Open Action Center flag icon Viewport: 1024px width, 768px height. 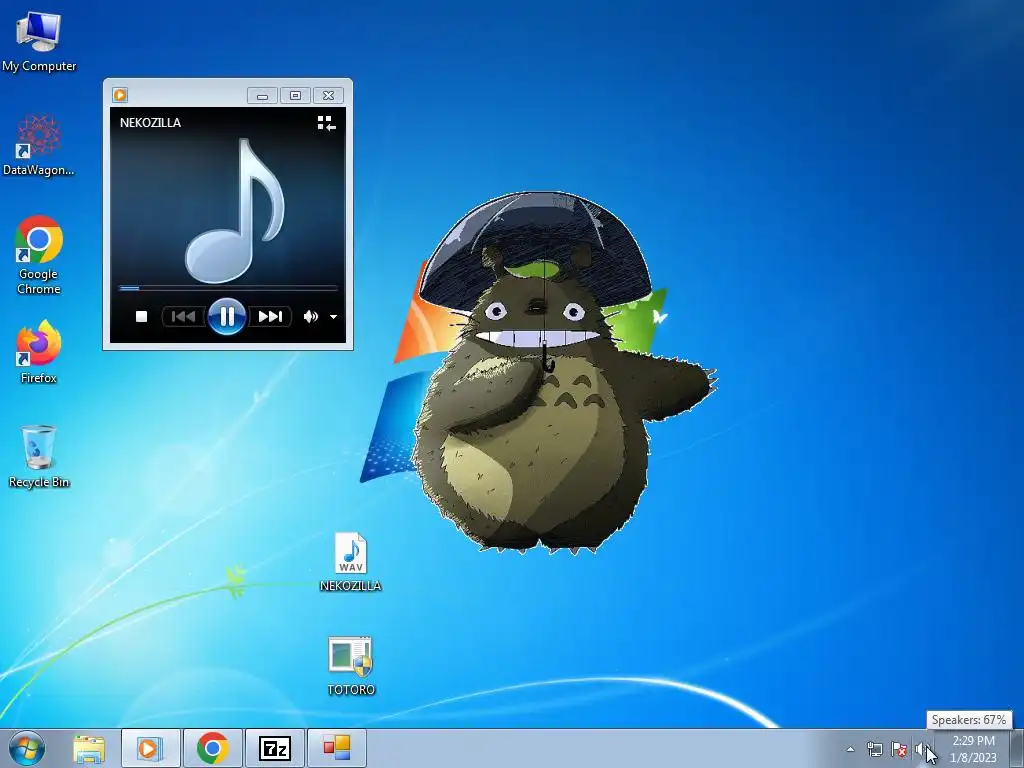pos(899,749)
